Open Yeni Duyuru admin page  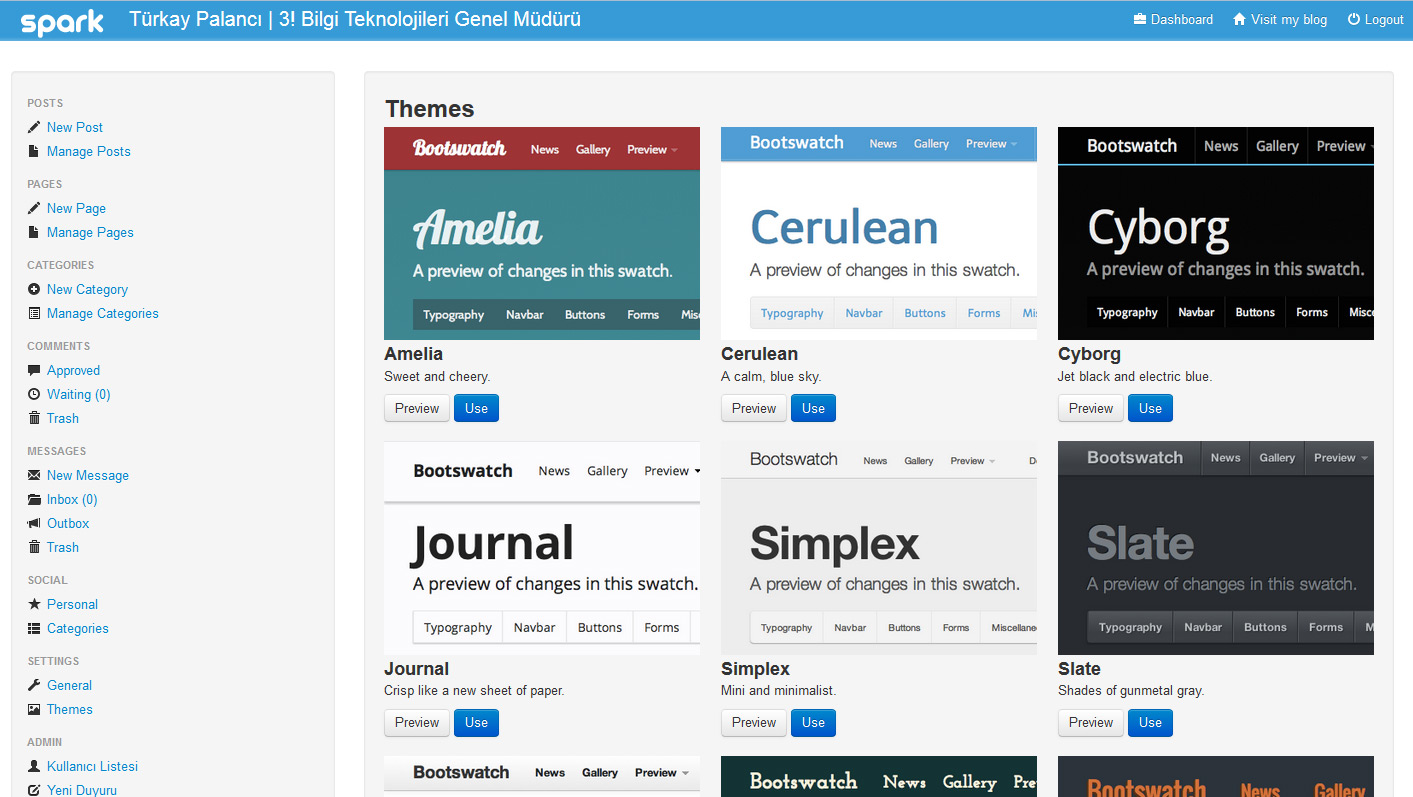coord(82,790)
